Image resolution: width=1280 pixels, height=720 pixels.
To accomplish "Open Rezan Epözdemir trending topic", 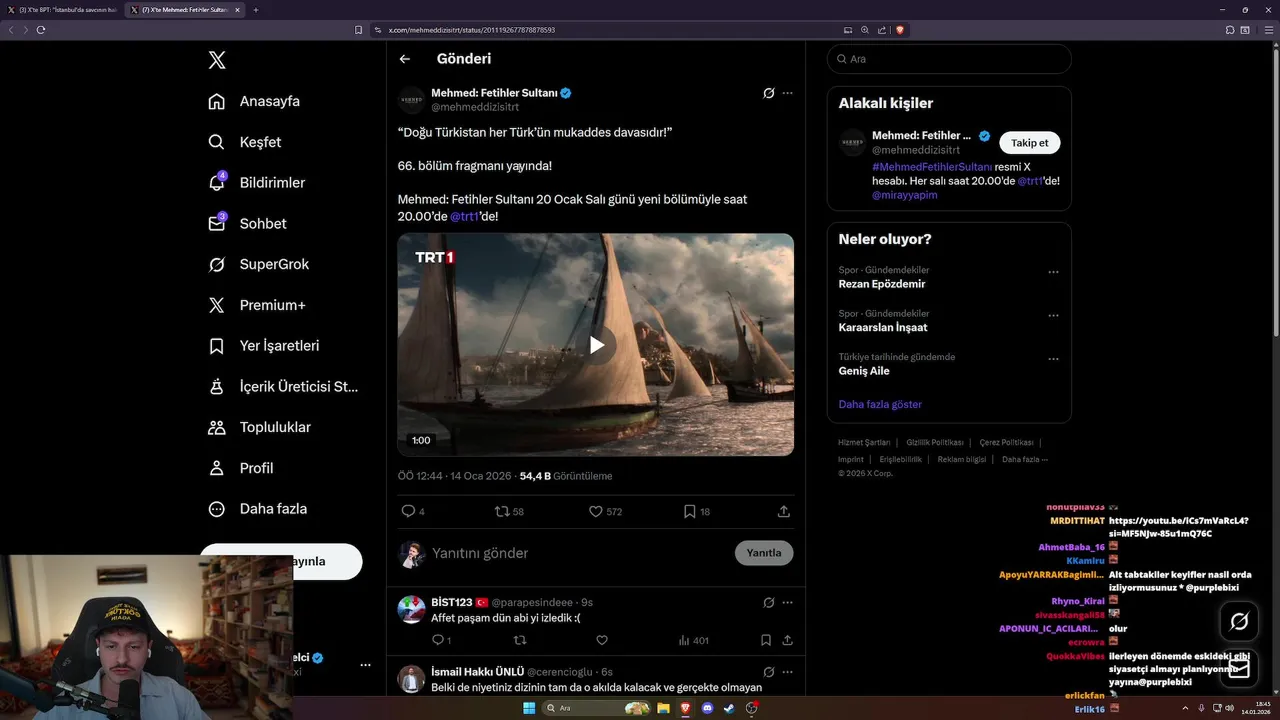I will click(x=882, y=284).
